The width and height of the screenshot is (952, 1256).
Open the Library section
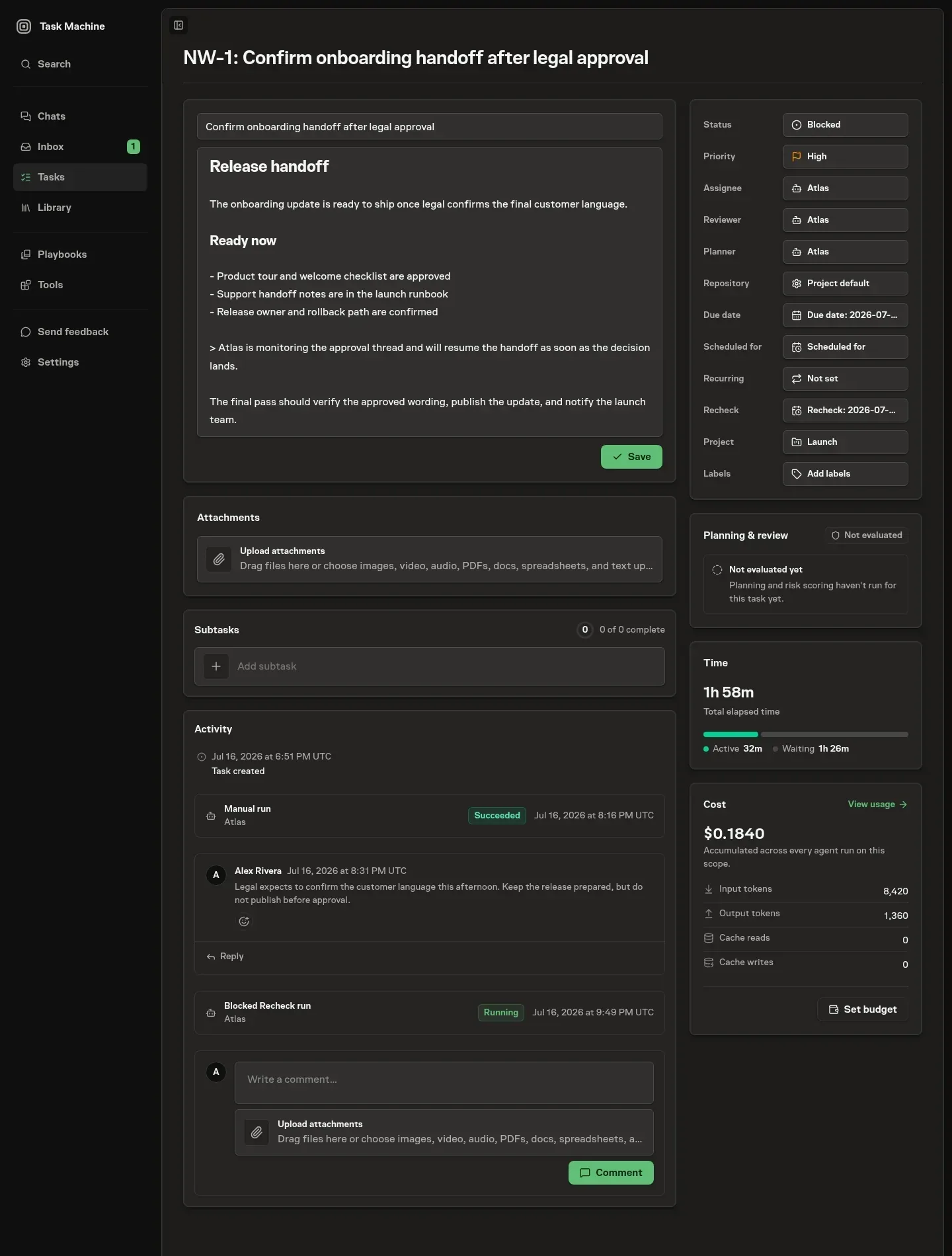pos(80,208)
